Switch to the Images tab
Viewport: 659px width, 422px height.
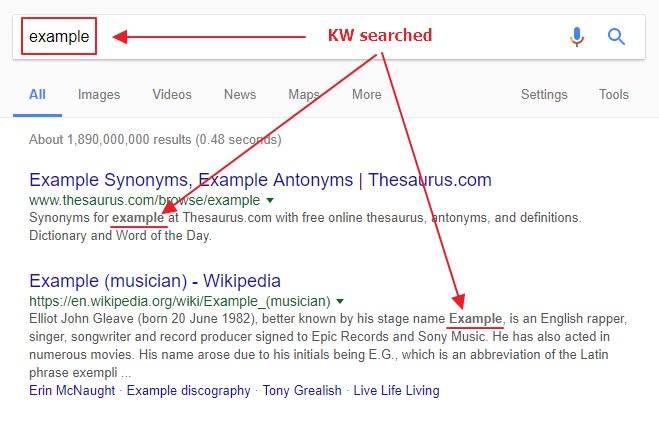point(99,95)
